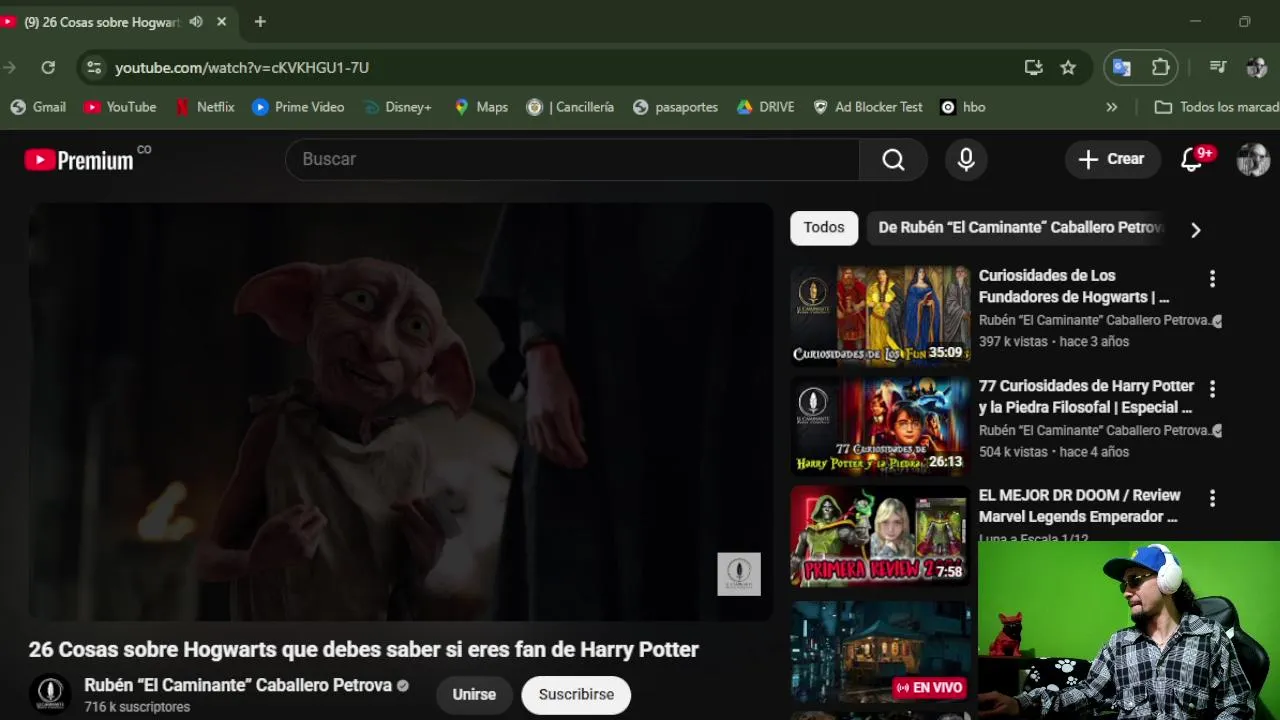Reload the page with the refresh icon
The height and width of the screenshot is (720, 1280).
tap(48, 67)
